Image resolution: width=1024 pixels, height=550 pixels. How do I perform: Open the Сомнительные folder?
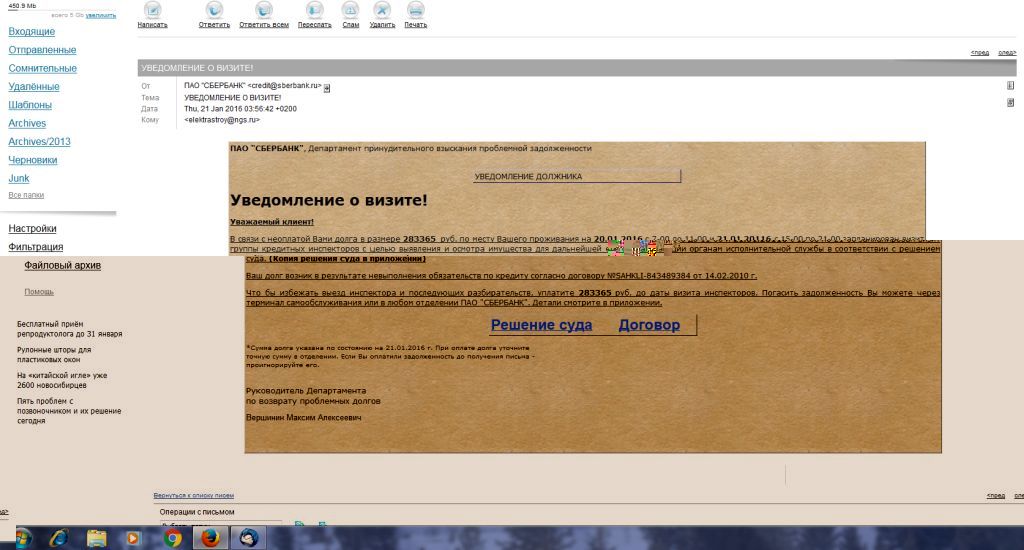(x=42, y=68)
